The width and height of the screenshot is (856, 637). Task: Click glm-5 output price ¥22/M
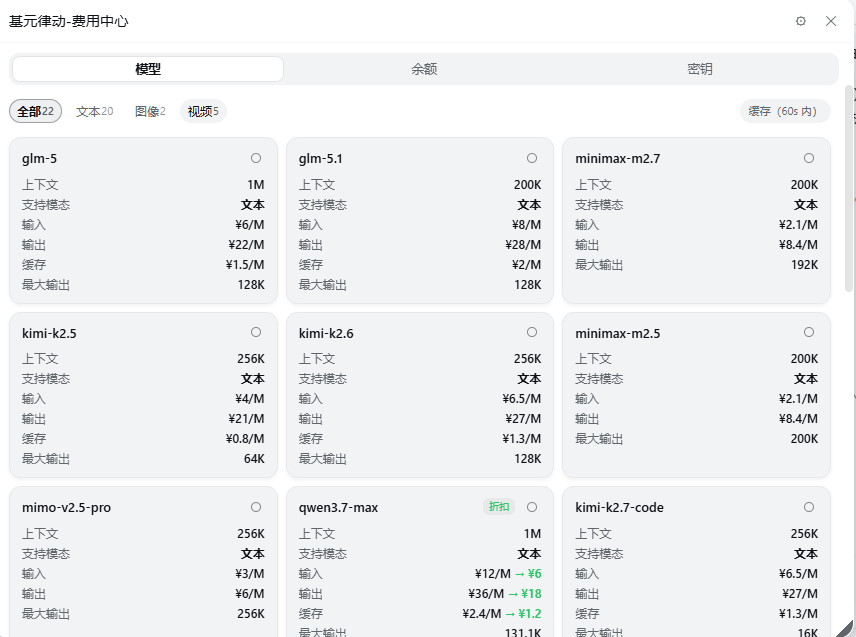point(246,245)
